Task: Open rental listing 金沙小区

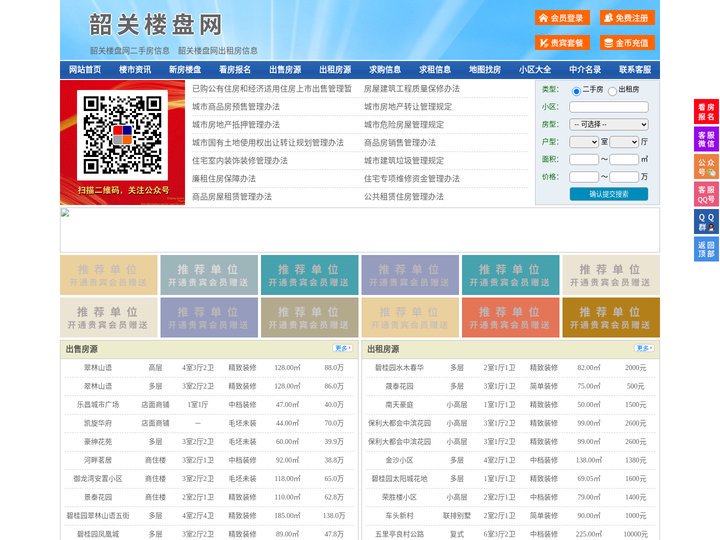Action: click(399, 460)
